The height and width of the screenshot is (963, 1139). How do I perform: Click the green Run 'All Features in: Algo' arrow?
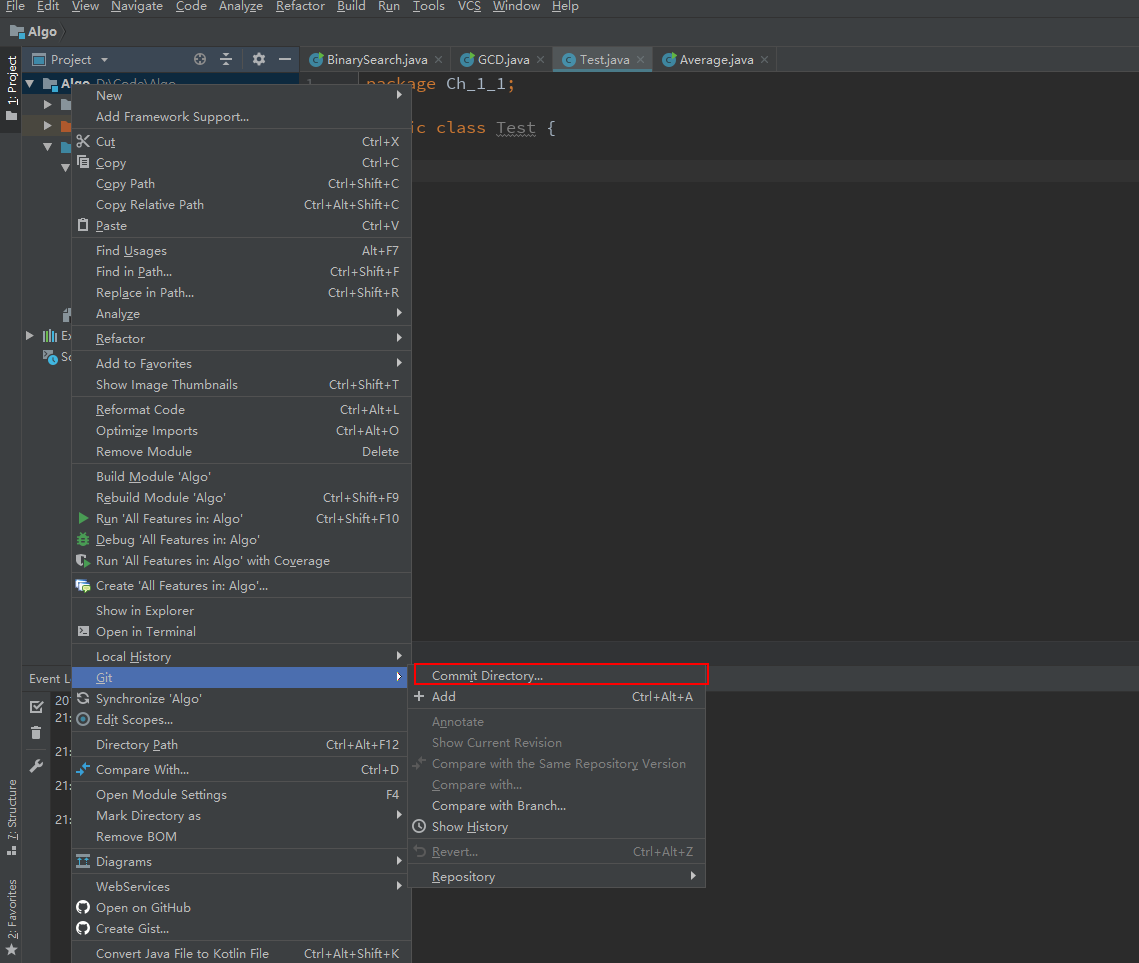pyautogui.click(x=84, y=518)
